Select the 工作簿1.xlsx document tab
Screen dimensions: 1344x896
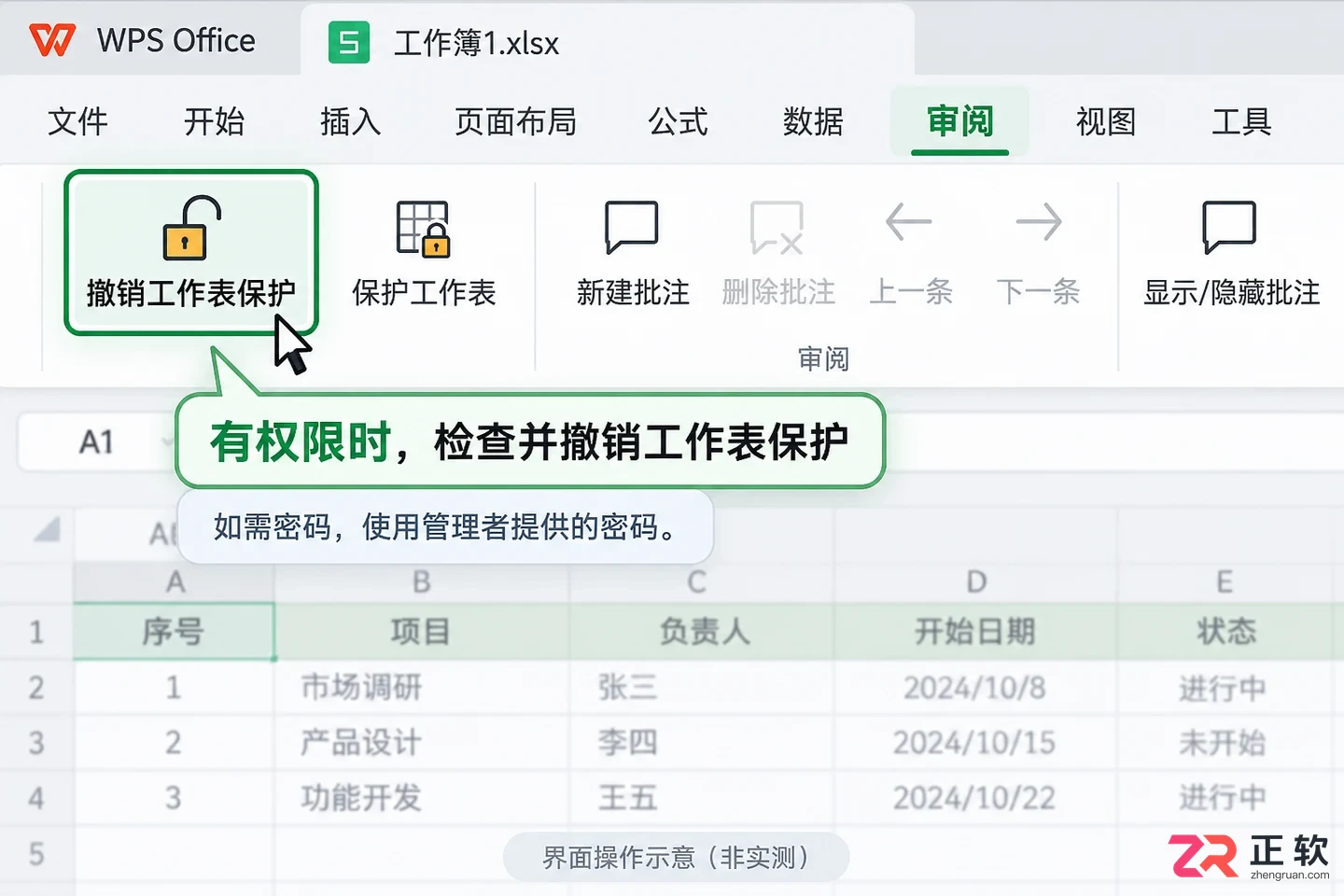608,42
